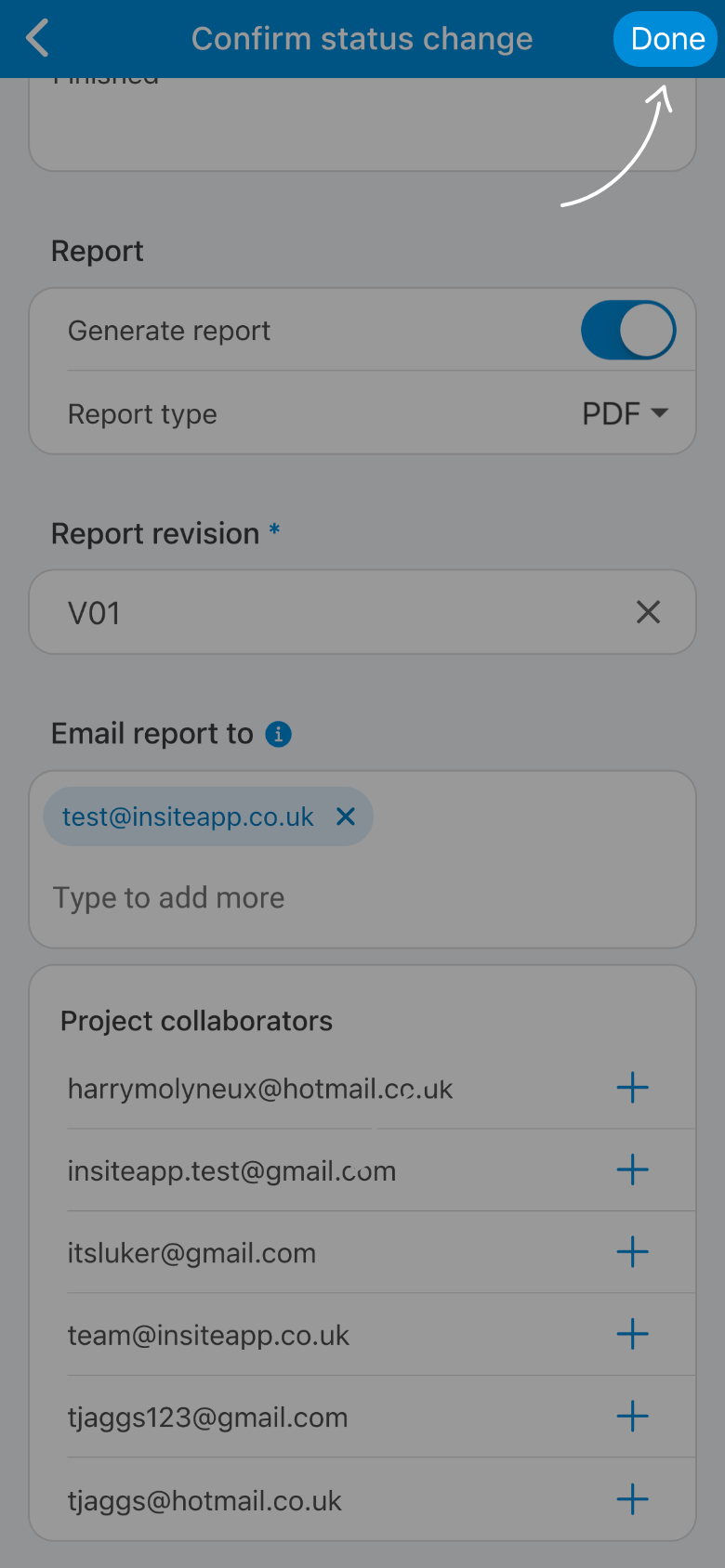Screen dimensions: 725x1568
Task: Add insiteapp.test@gmail.com with plus icon
Action: click(633, 1170)
